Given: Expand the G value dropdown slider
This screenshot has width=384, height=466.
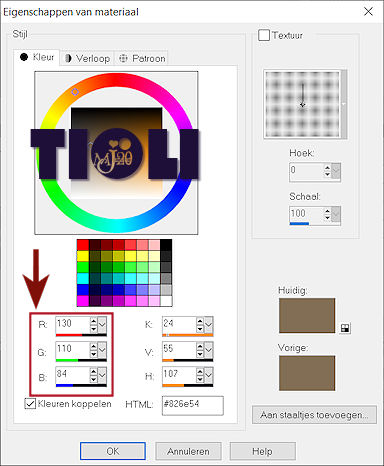Looking at the screenshot, I should [102, 350].
